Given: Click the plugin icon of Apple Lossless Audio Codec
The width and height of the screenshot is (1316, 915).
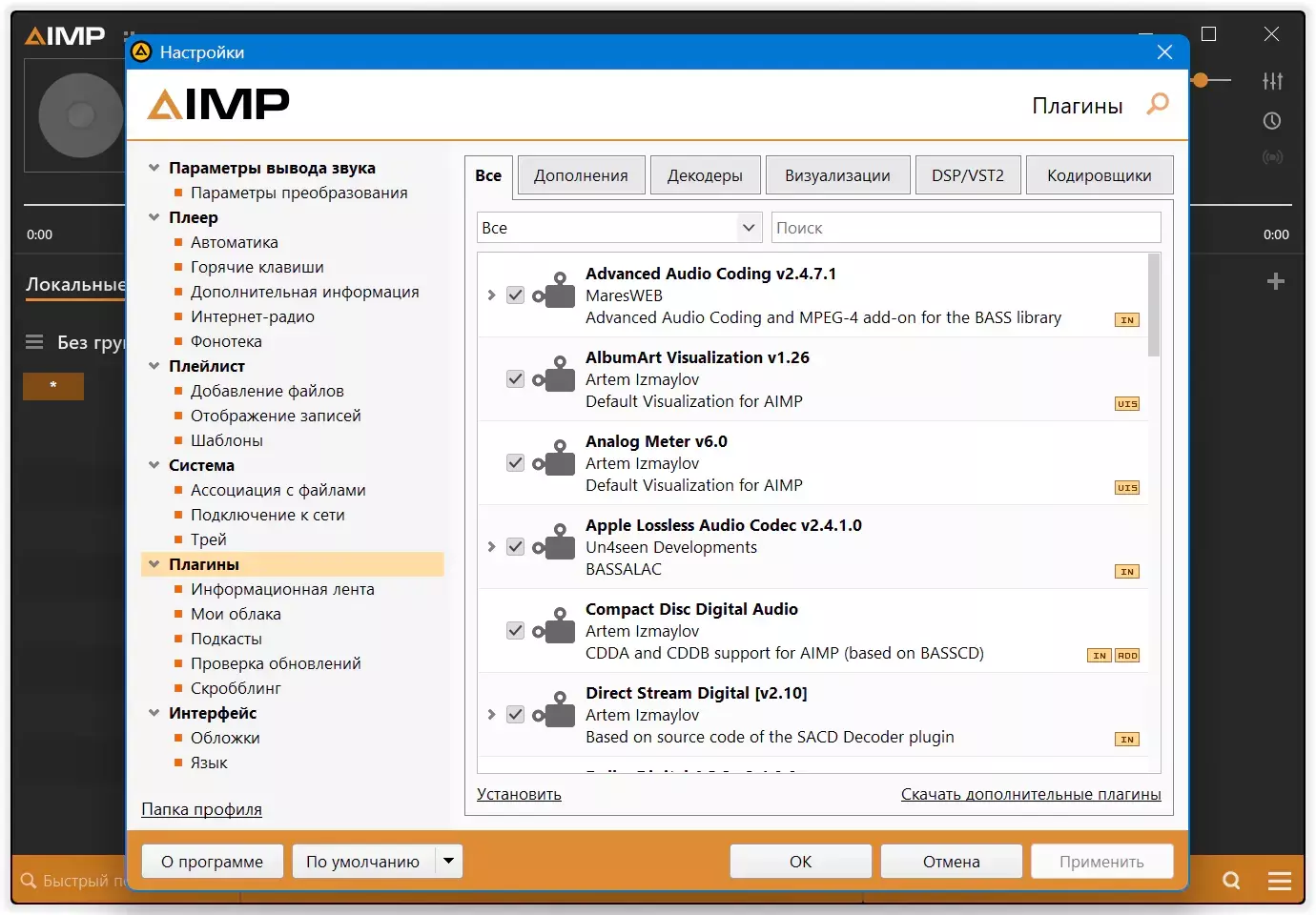Looking at the screenshot, I should tap(554, 542).
